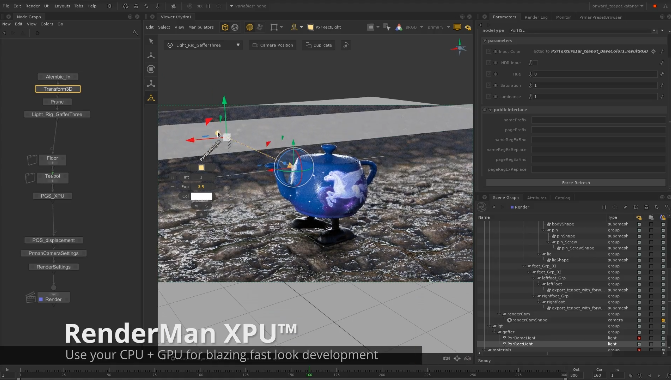Click the white color swatch in viewer overlay

[201, 196]
